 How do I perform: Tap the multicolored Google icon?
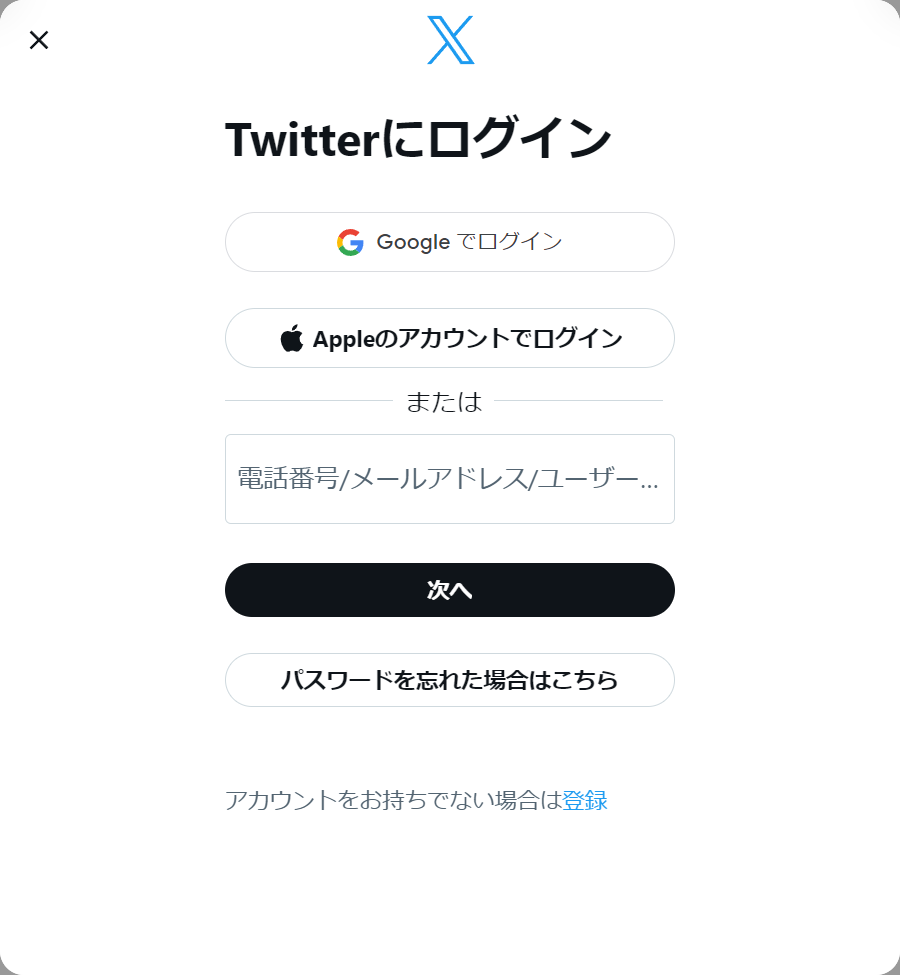(349, 241)
